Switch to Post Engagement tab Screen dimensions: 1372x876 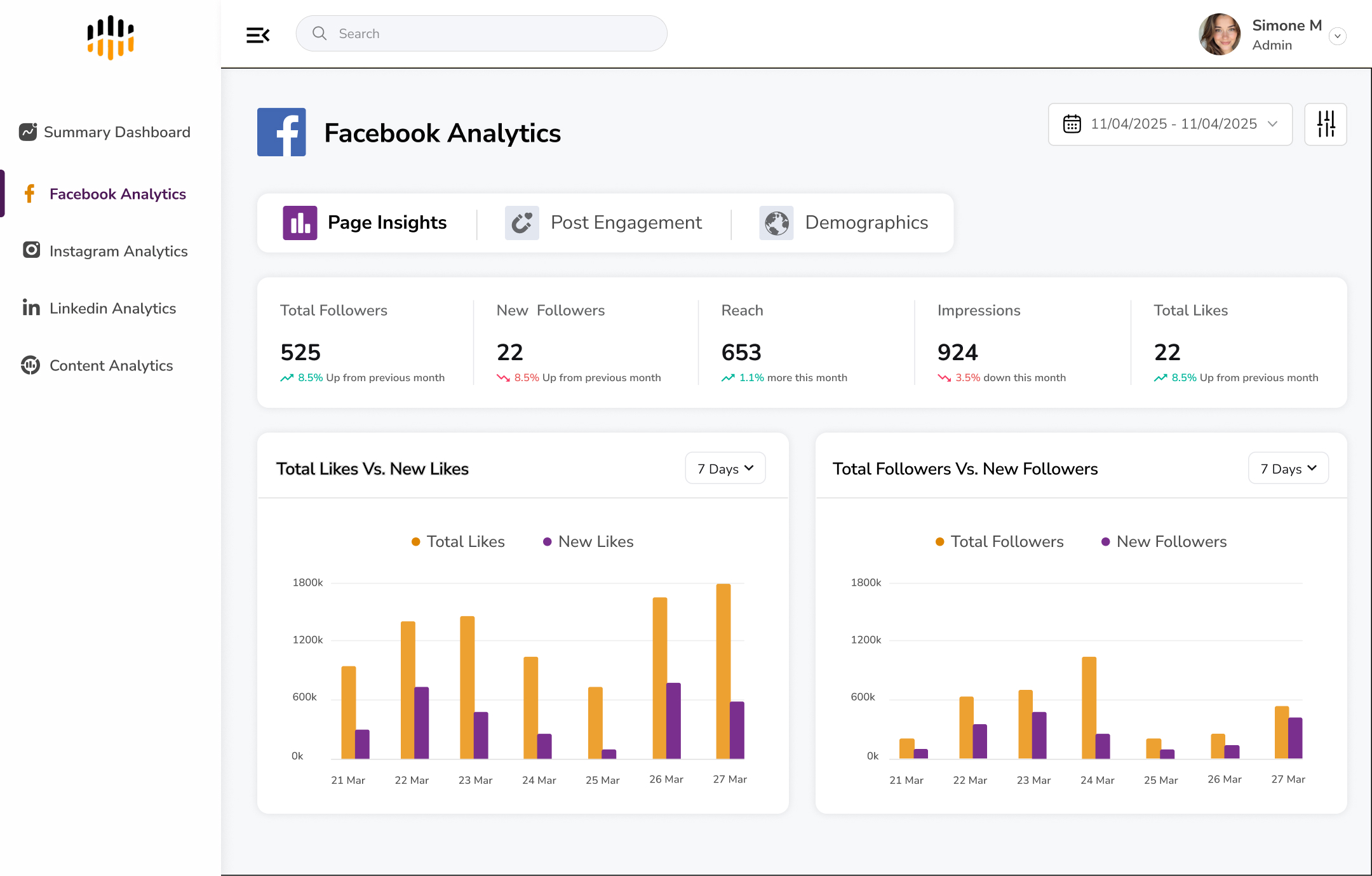tap(603, 222)
